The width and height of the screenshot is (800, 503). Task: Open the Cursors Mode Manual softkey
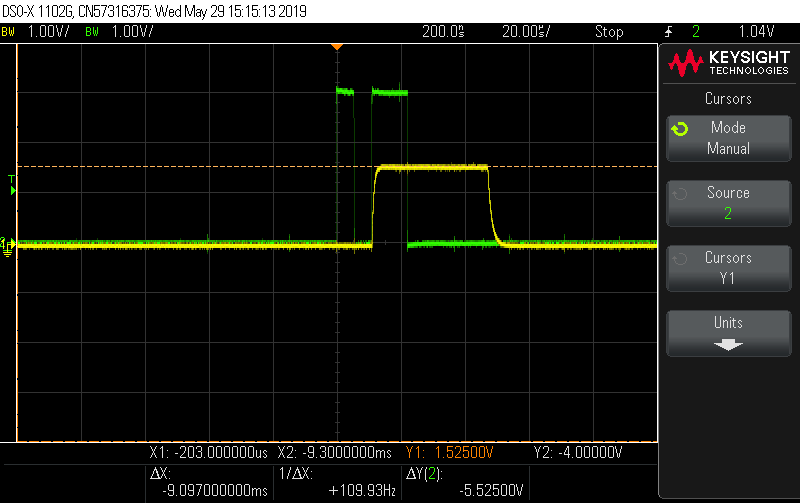click(729, 138)
